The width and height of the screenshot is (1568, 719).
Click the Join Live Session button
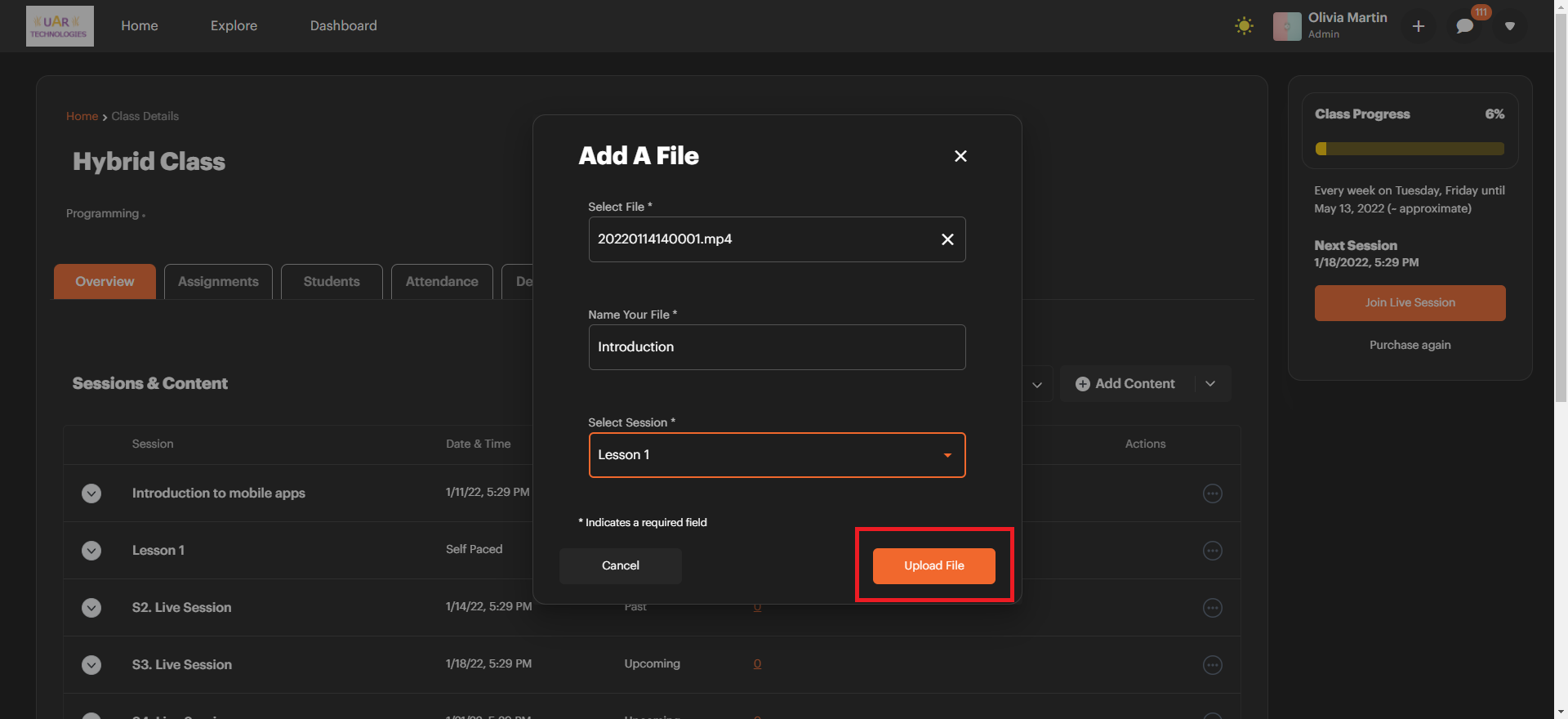[1410, 303]
